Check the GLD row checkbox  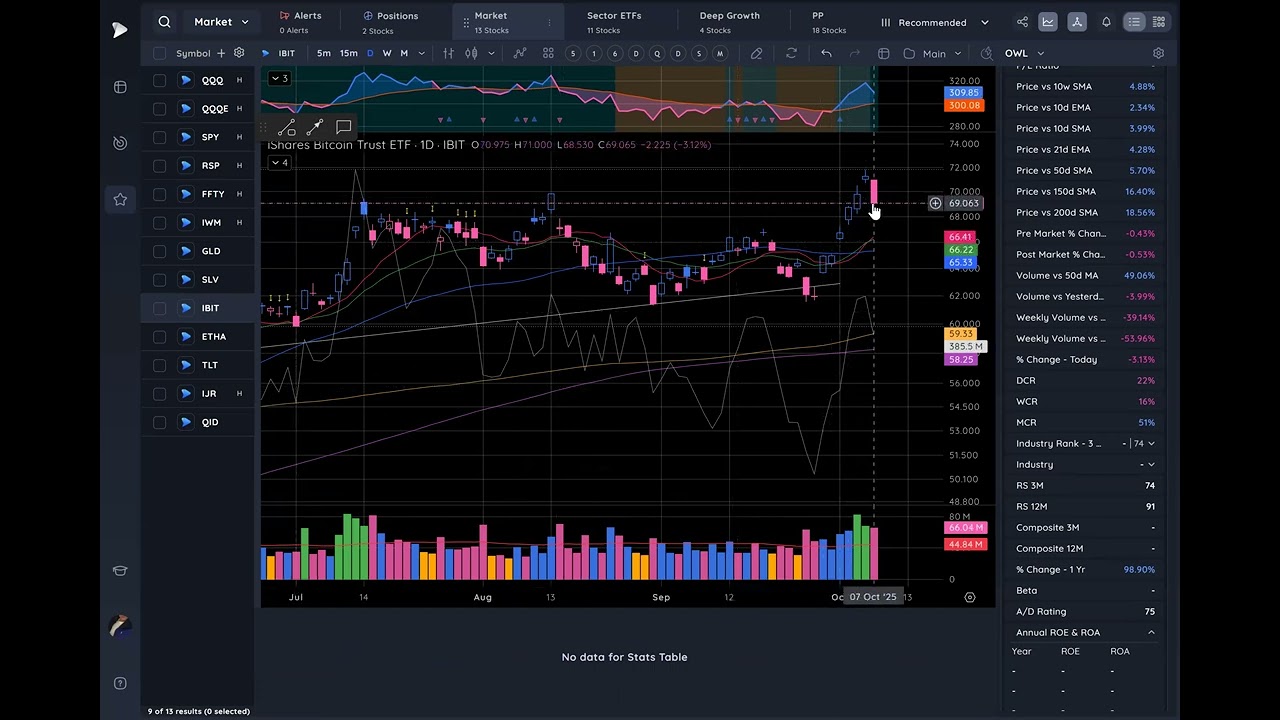tap(159, 251)
